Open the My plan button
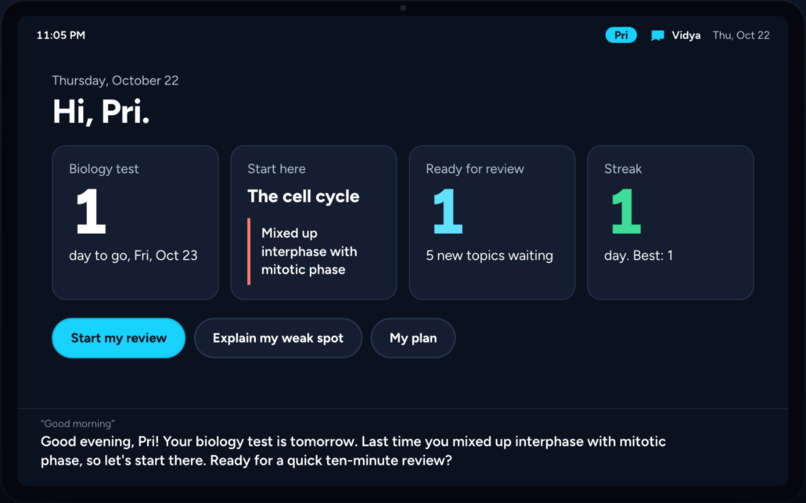Image resolution: width=806 pixels, height=503 pixels. tap(413, 338)
